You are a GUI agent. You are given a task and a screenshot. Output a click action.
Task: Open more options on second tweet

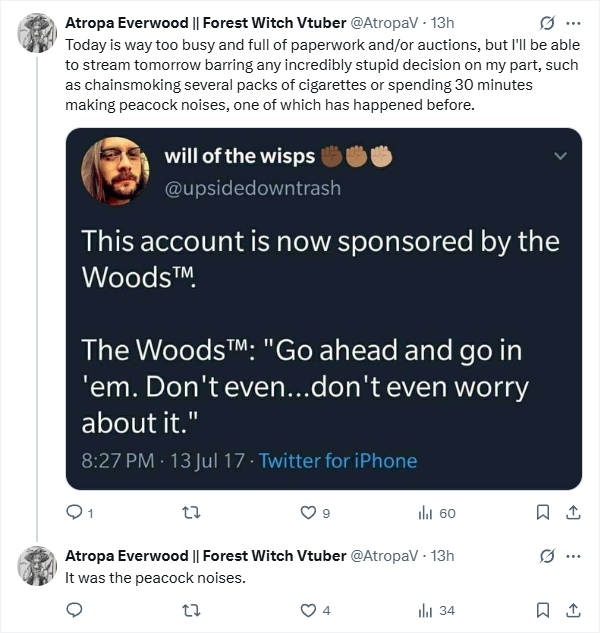click(x=573, y=555)
